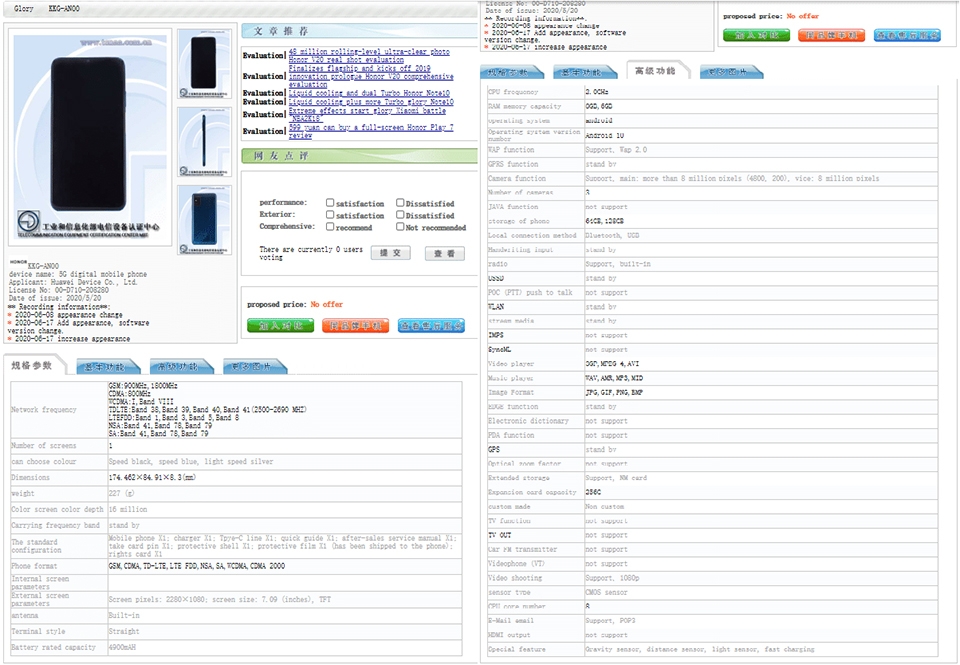Screen dimensions: 960x665
Task: Click weight value '227 (g)'
Action: (121, 494)
